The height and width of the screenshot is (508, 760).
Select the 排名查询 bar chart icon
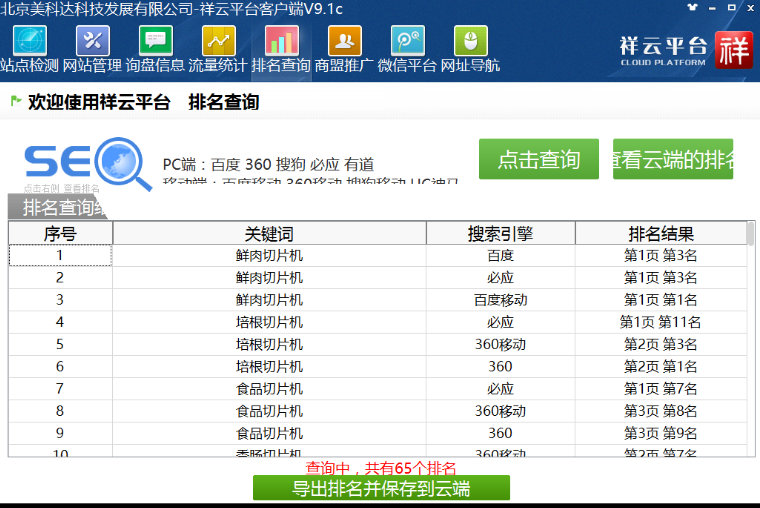(x=282, y=41)
